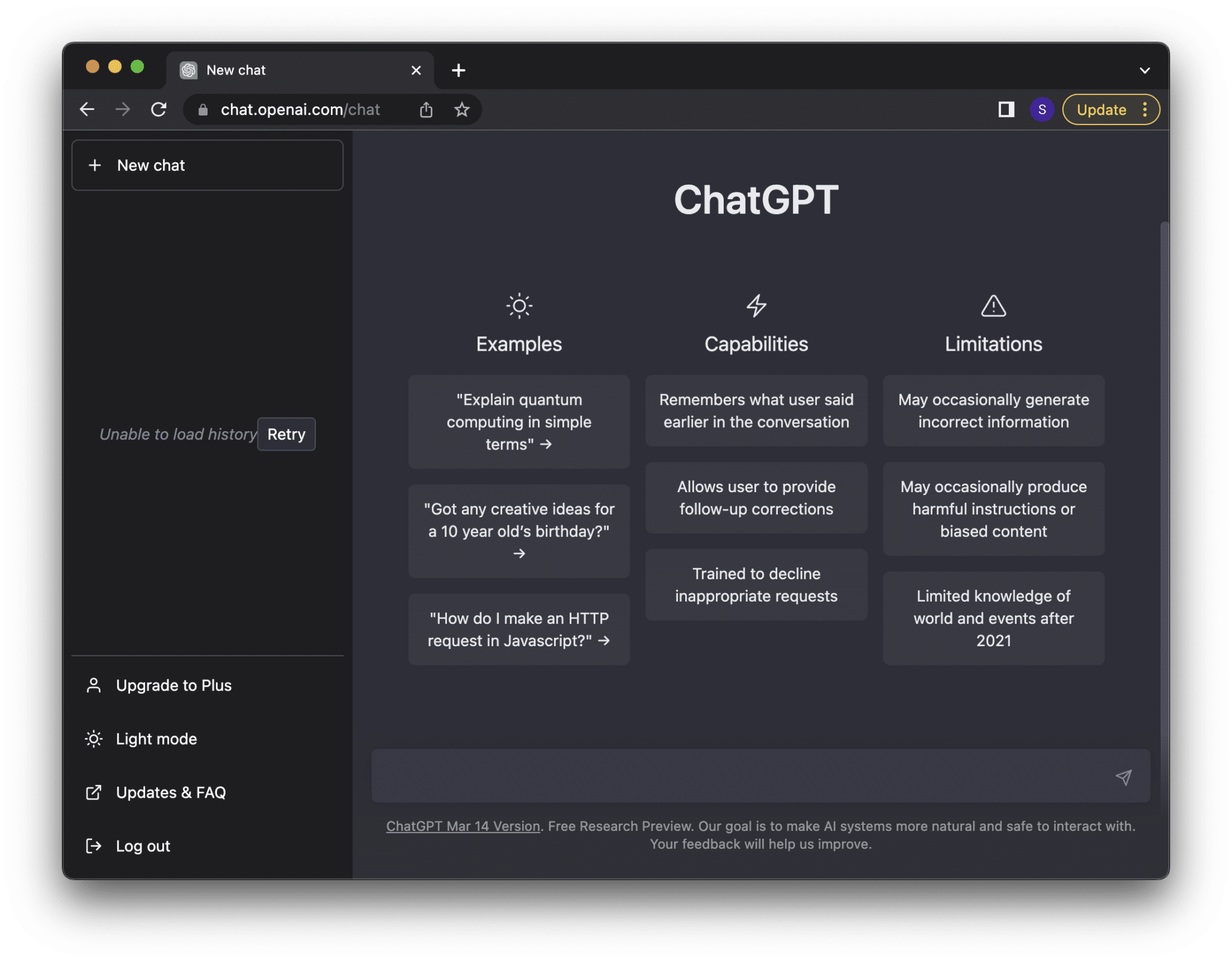Click the Examples column heading
The width and height of the screenshot is (1232, 962).
pos(519,344)
